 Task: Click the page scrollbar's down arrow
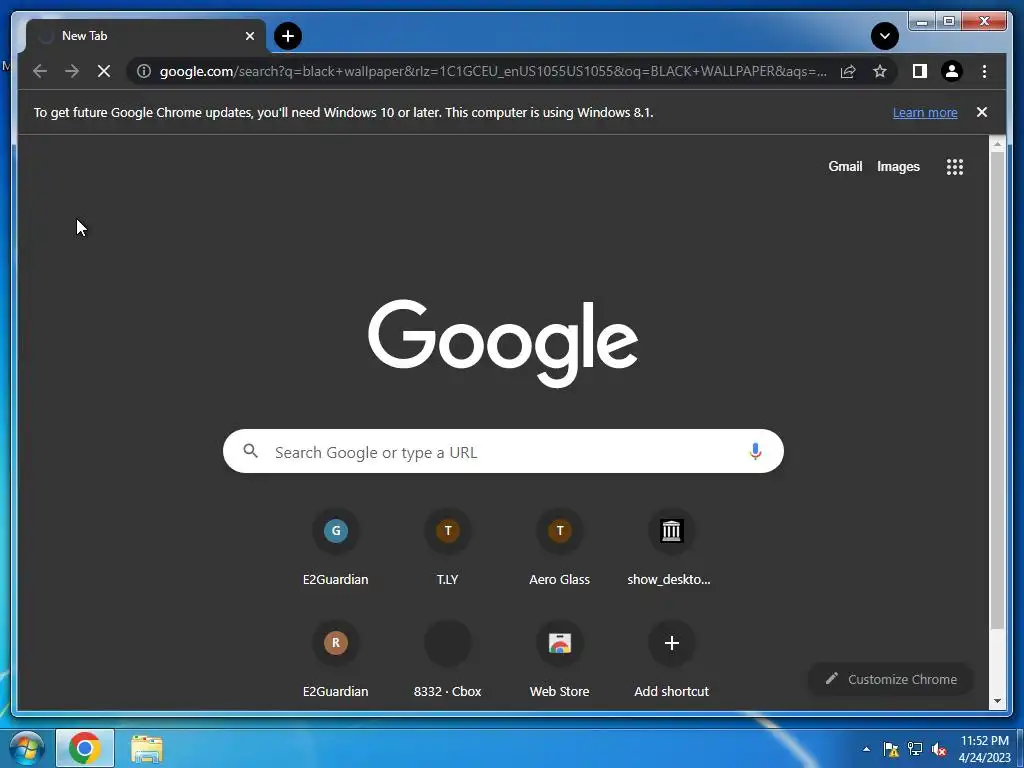(997, 701)
